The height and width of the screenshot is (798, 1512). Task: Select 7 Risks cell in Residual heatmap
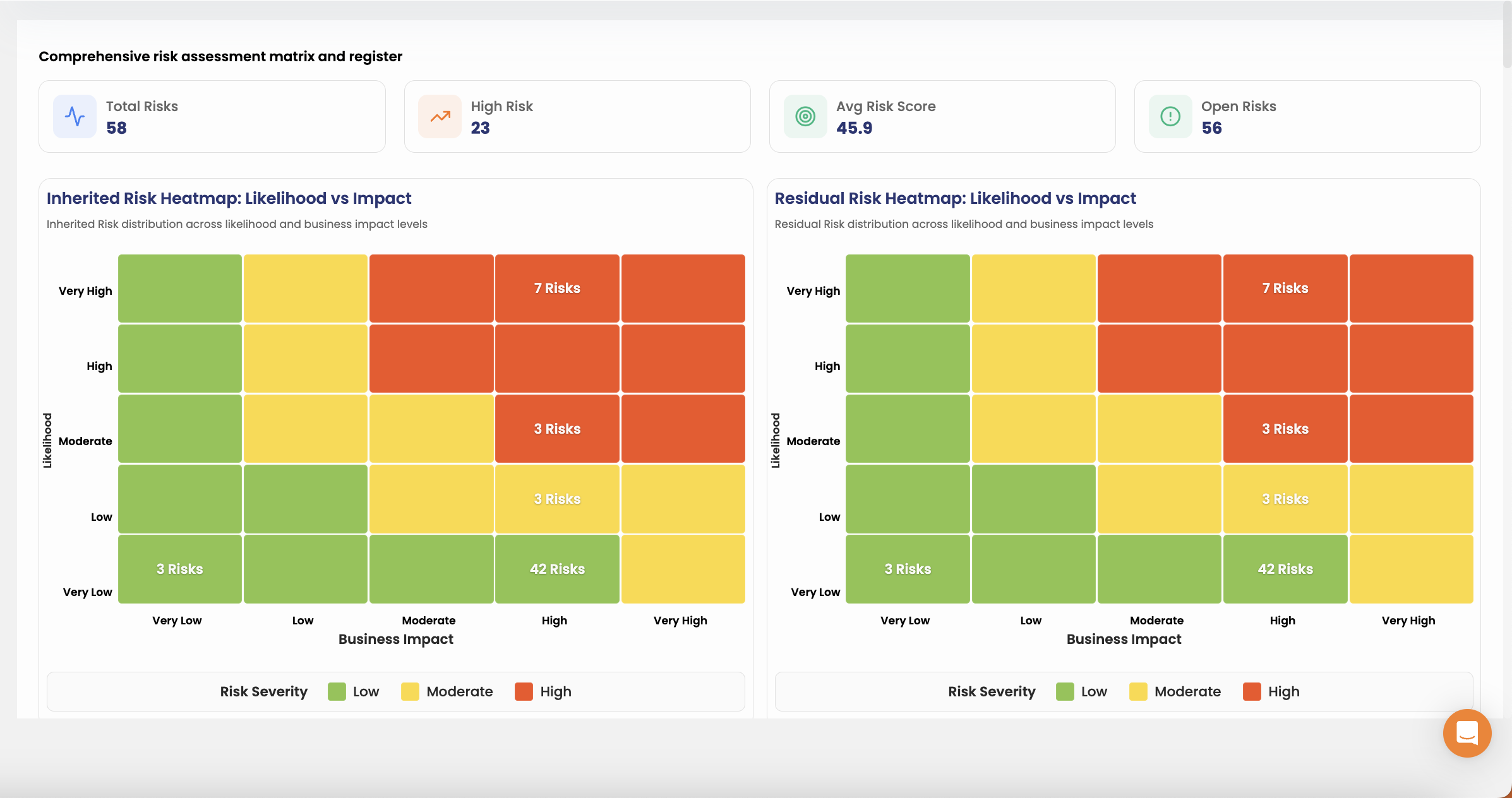[x=1285, y=289]
